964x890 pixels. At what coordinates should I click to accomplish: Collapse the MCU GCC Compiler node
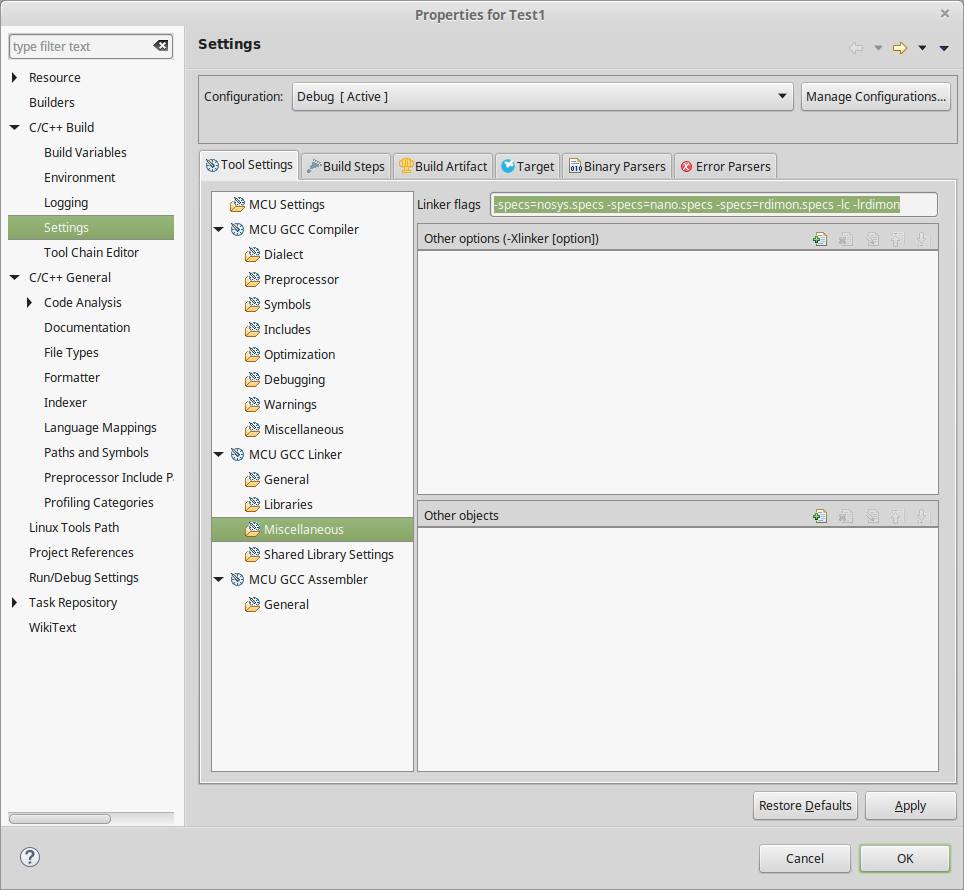click(219, 230)
